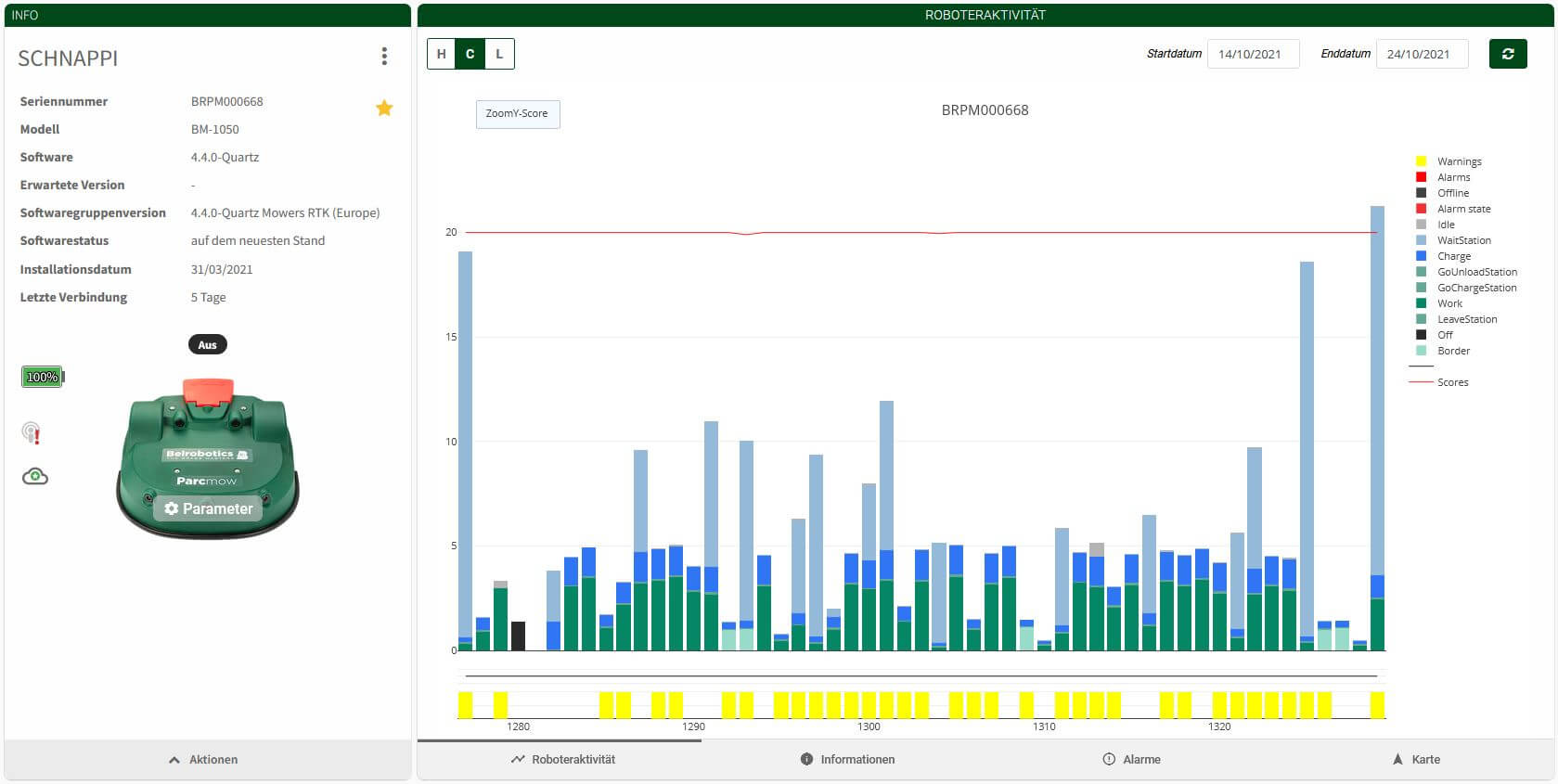Toggle the LeaveStation legend entry
Viewport: 1558px width, 784px height.
click(1457, 319)
